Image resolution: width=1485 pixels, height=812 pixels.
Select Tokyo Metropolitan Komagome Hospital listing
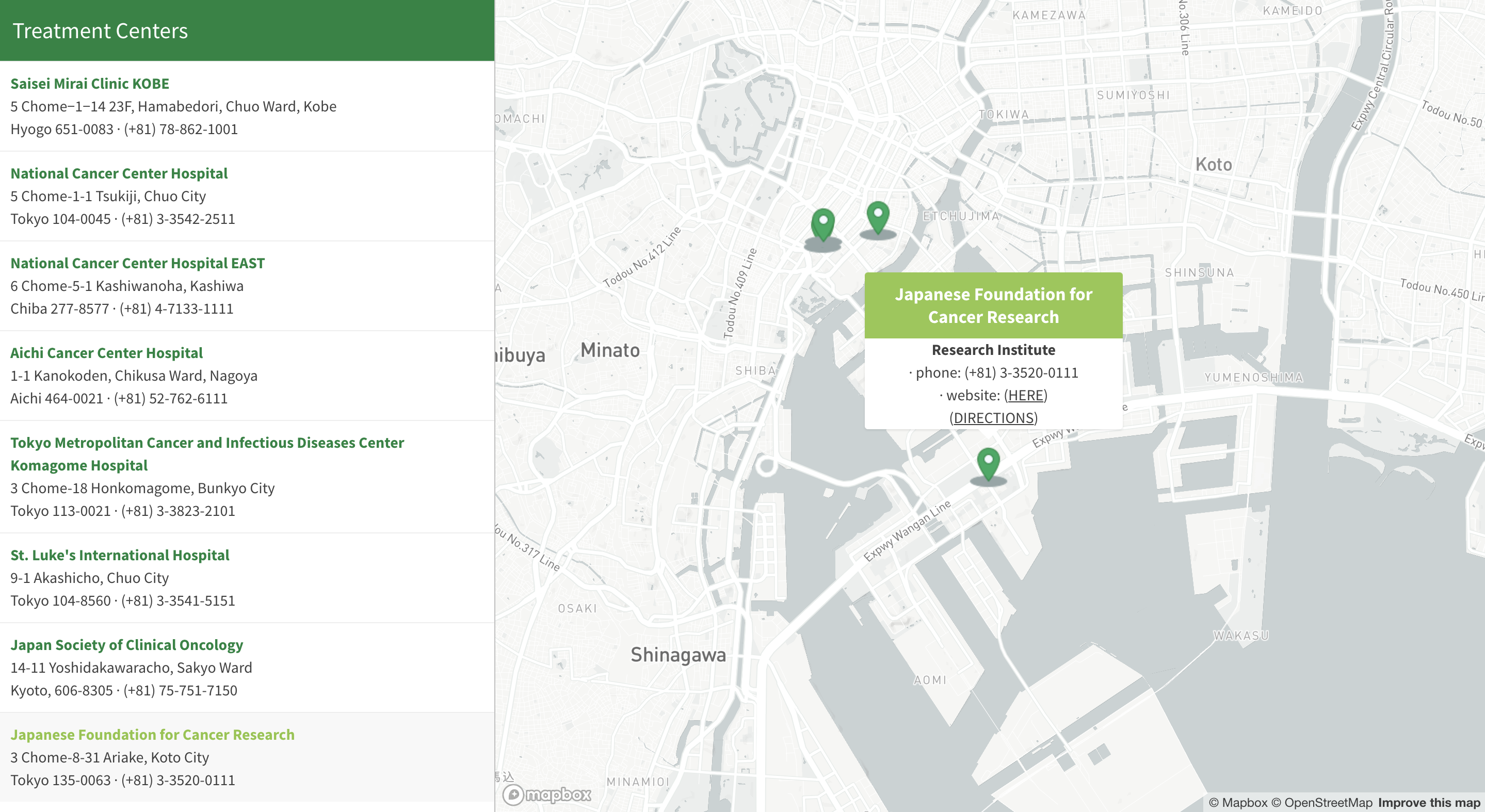(207, 443)
